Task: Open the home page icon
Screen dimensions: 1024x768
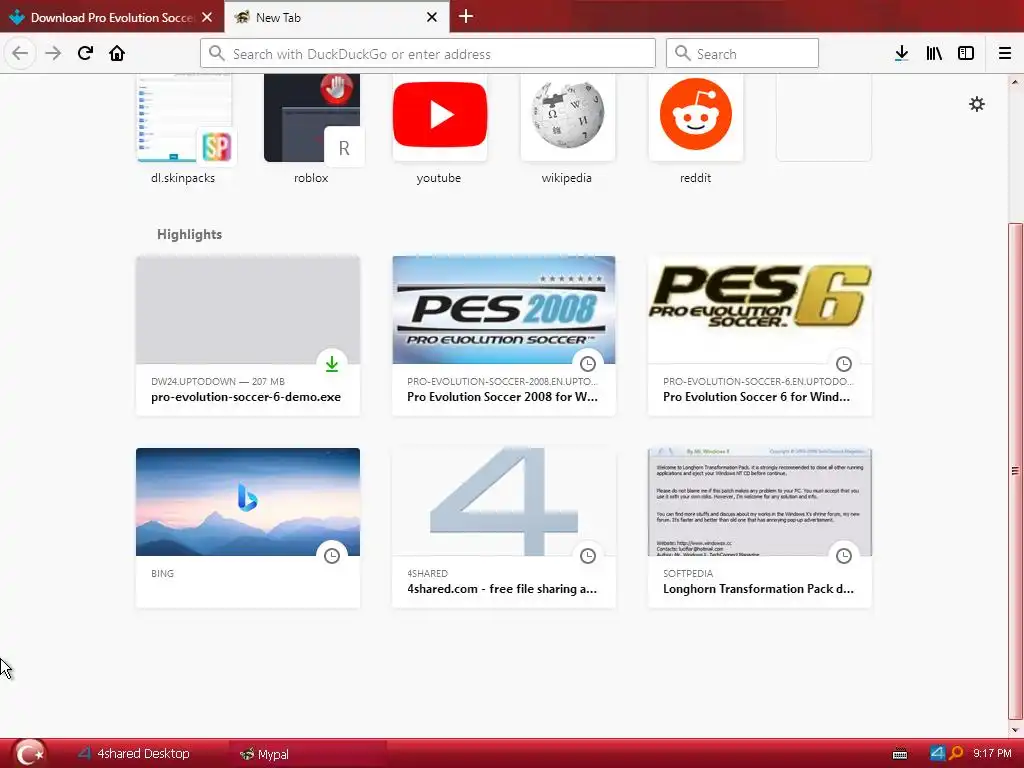Action: 117,53
